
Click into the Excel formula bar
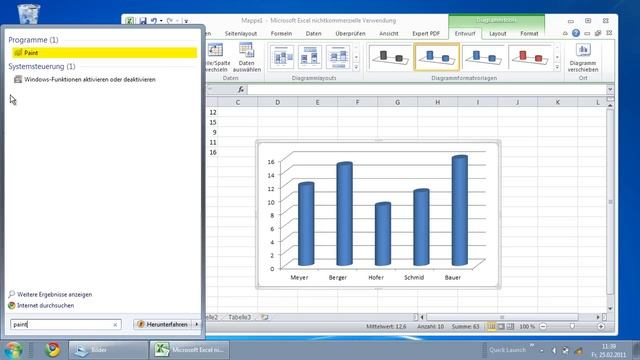426,89
